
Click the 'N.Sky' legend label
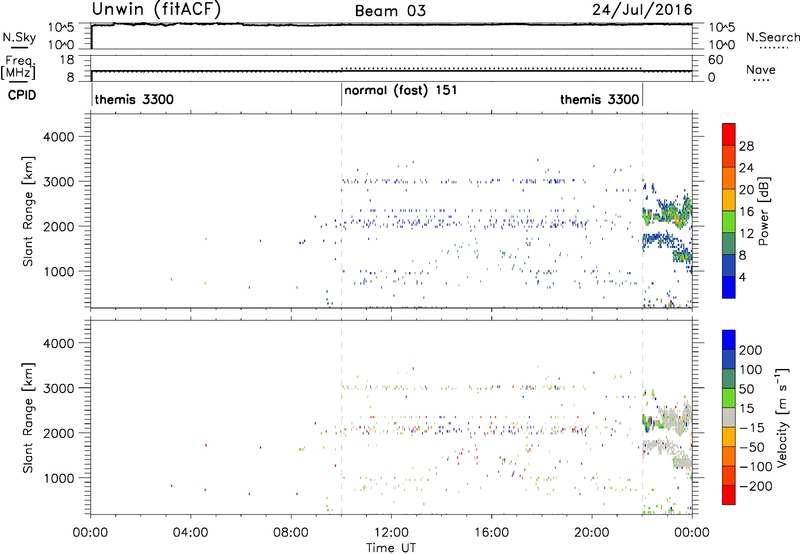[x=19, y=37]
